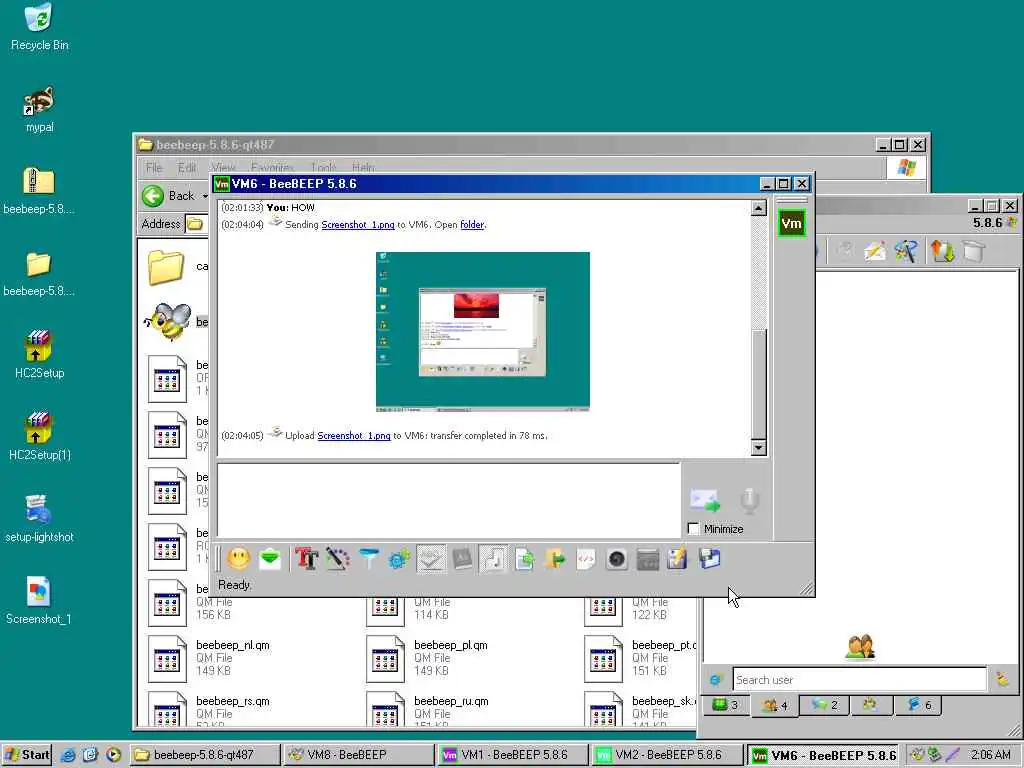This screenshot has width=1024, height=768.
Task: Click the Start button
Action: (x=27, y=755)
